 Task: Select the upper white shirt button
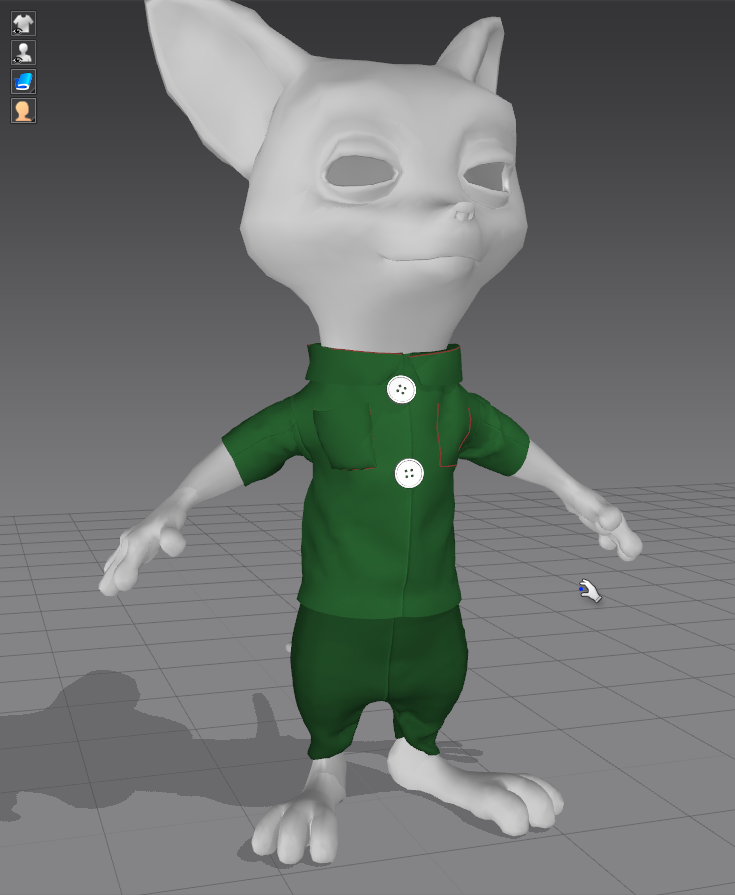point(401,389)
